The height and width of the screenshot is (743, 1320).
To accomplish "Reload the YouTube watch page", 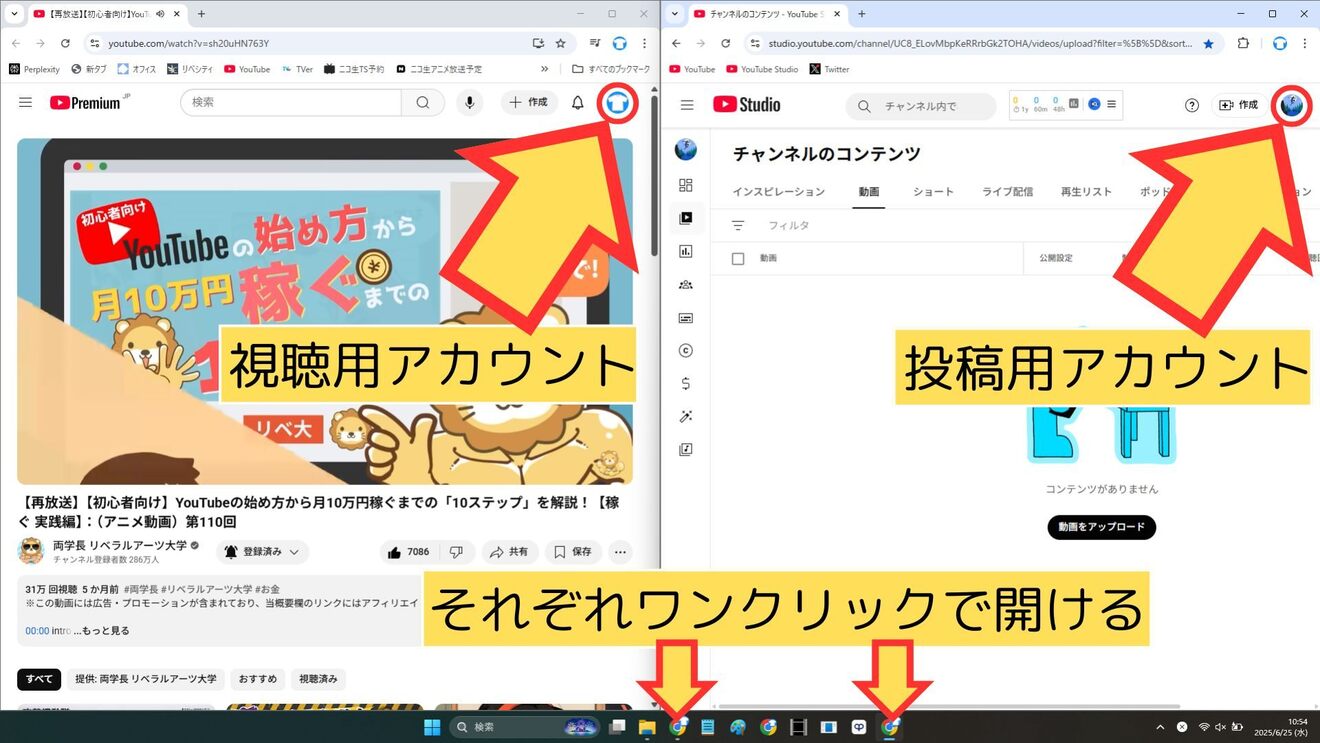I will [65, 43].
